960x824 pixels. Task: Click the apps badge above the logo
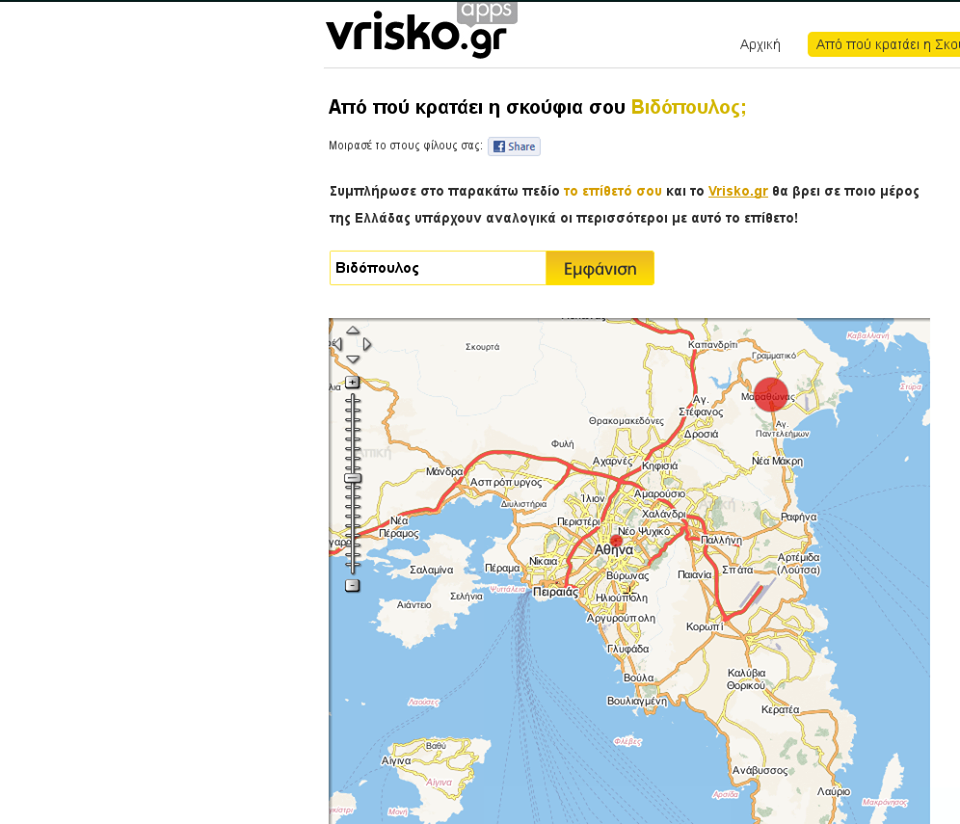click(487, 12)
